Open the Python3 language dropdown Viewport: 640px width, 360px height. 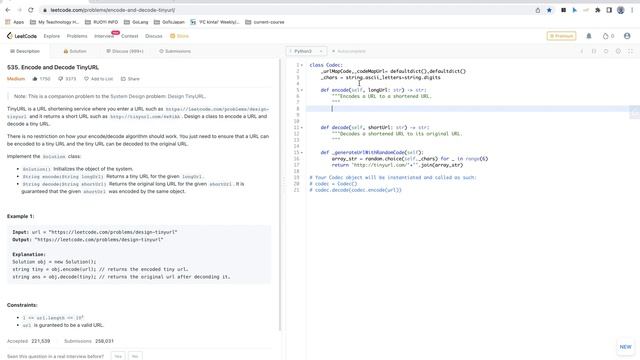[306, 51]
